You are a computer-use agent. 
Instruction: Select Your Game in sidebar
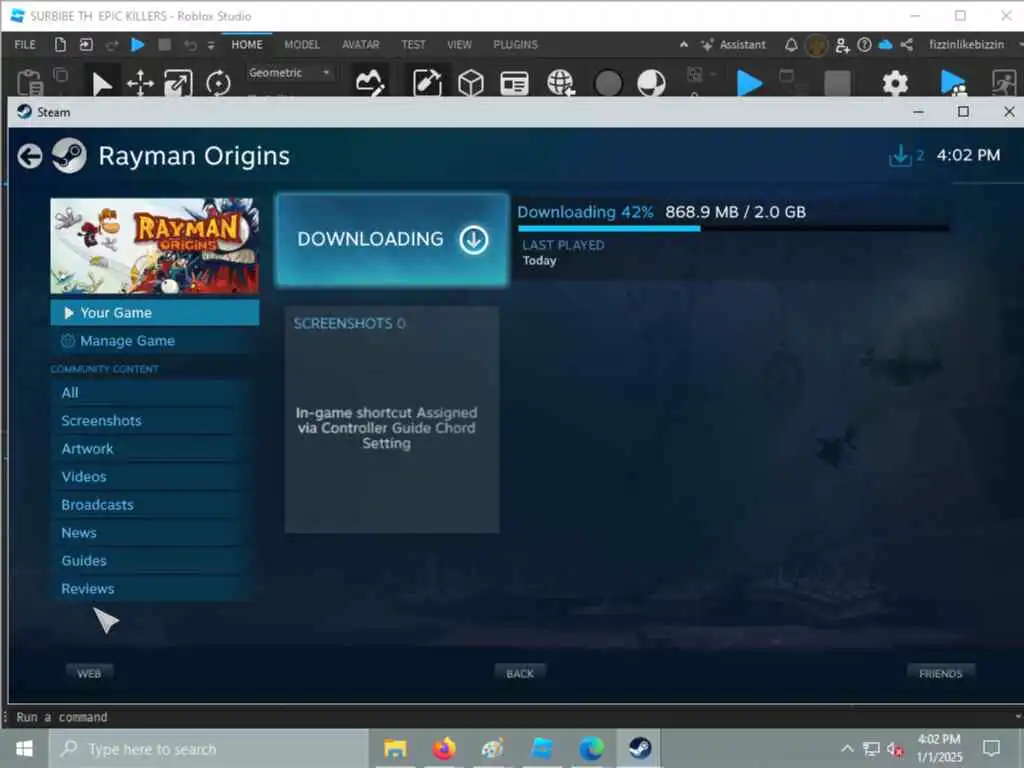tap(155, 313)
